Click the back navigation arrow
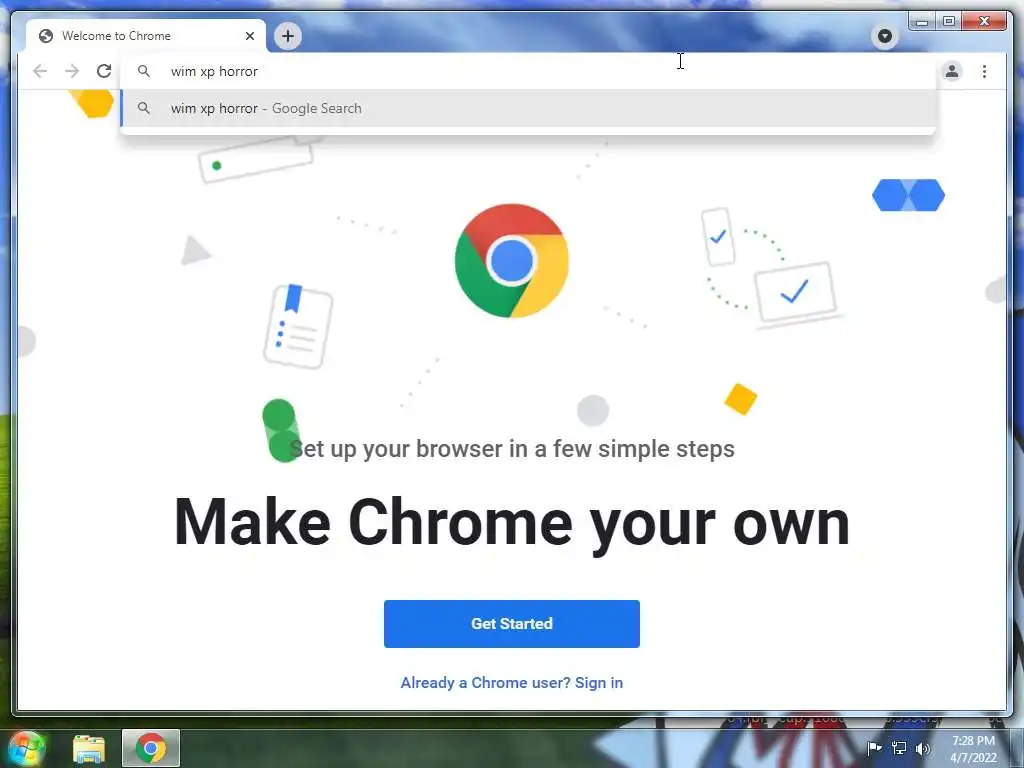 (x=40, y=71)
